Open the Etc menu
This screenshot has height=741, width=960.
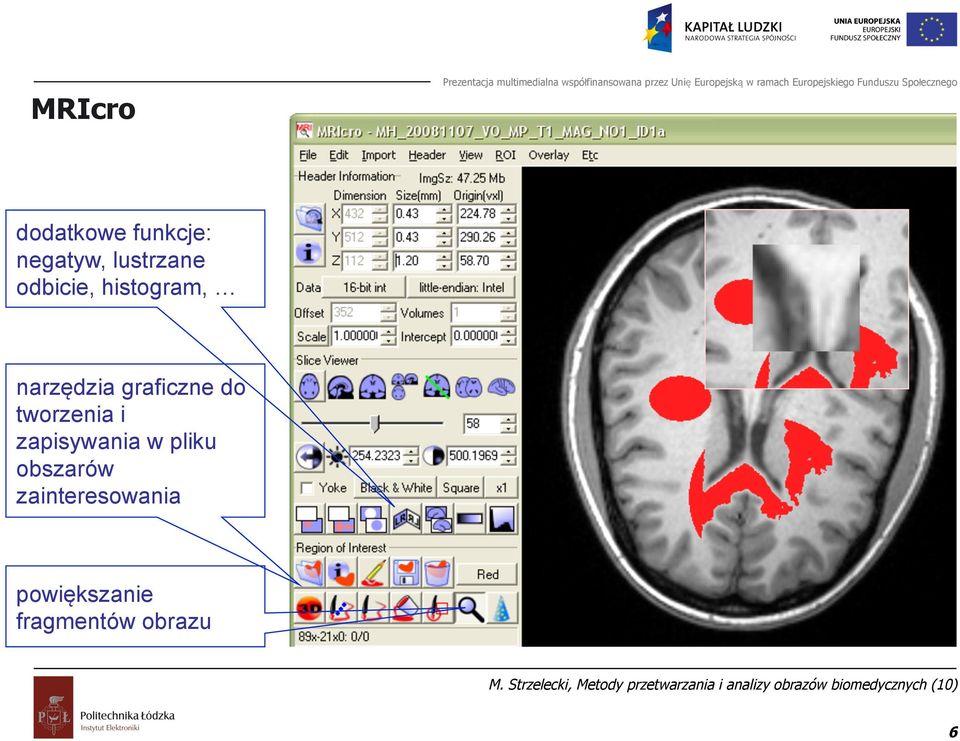coord(590,155)
